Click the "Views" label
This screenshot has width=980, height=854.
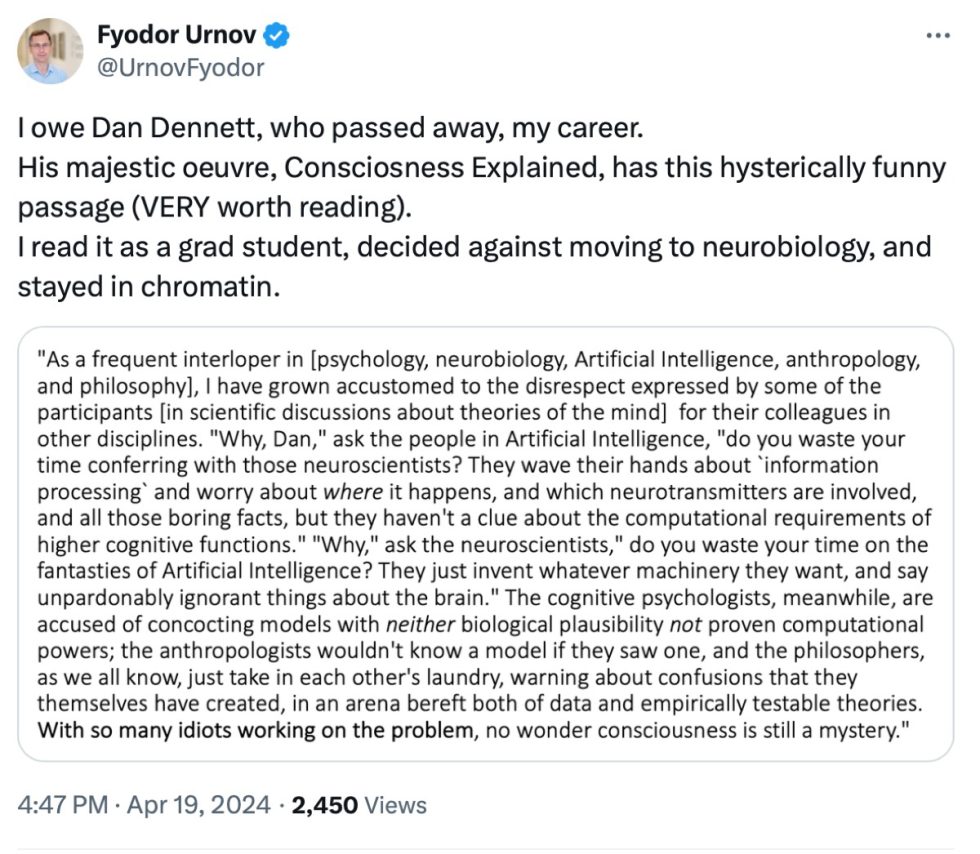click(x=395, y=804)
